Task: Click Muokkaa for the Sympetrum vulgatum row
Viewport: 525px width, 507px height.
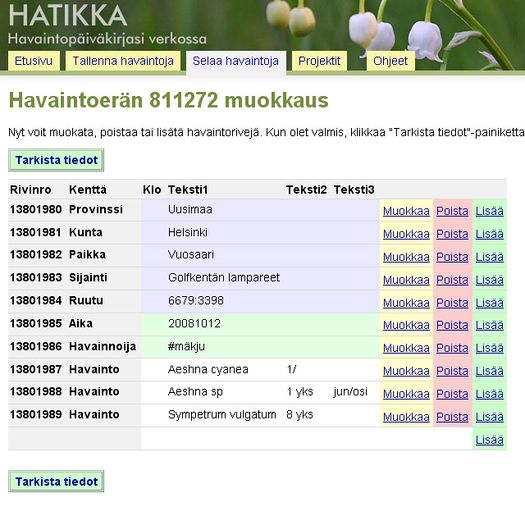Action: pyautogui.click(x=406, y=417)
